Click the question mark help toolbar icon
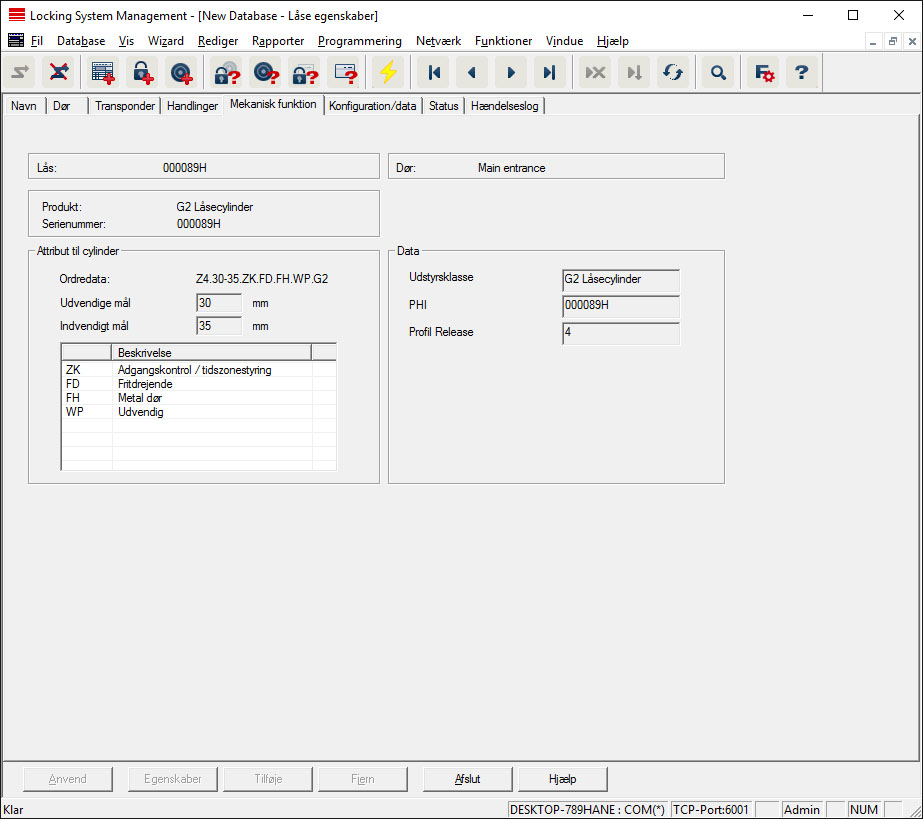Image resolution: width=923 pixels, height=819 pixels. click(x=801, y=72)
